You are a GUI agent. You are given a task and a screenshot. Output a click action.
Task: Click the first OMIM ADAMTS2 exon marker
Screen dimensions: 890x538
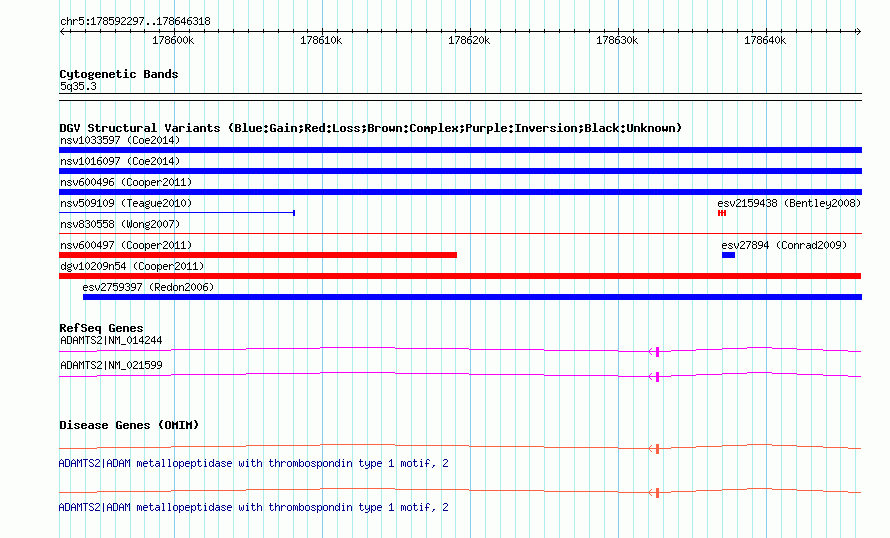tap(657, 449)
